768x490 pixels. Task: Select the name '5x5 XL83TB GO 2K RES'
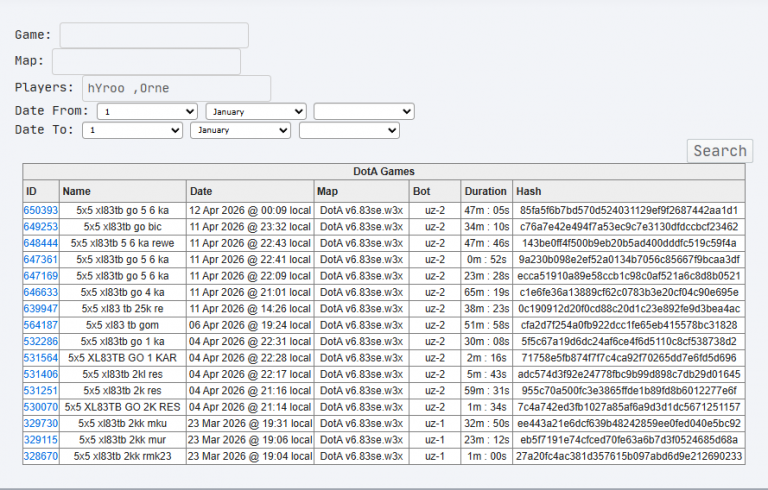[x=122, y=407]
